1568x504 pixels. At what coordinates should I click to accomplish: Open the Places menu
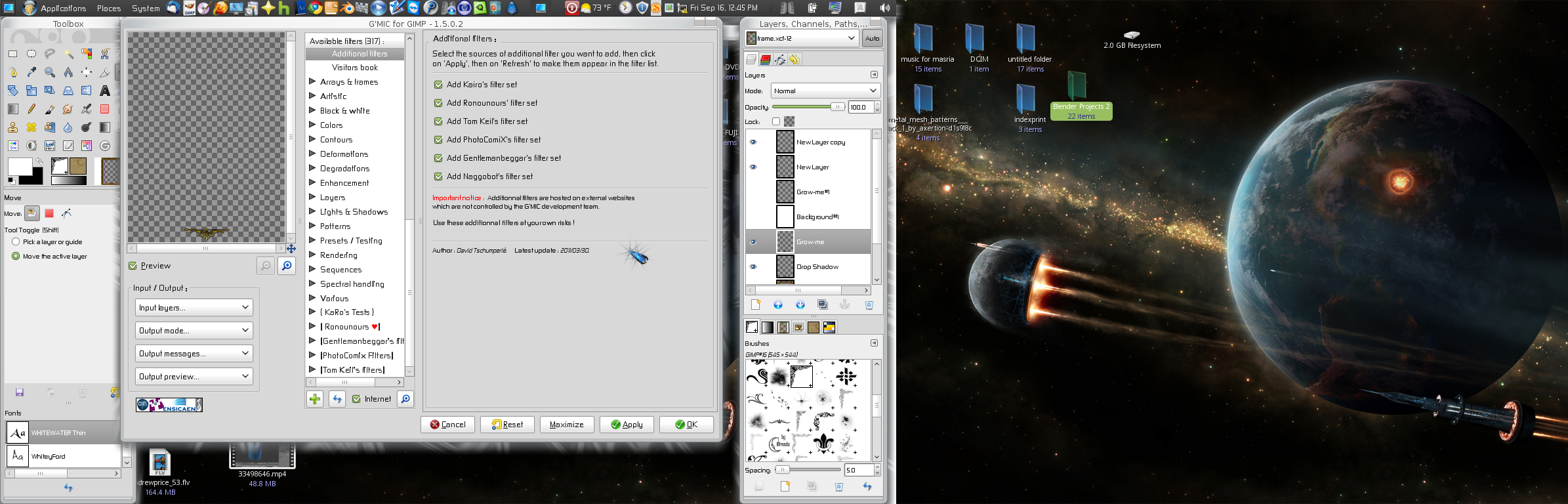109,8
